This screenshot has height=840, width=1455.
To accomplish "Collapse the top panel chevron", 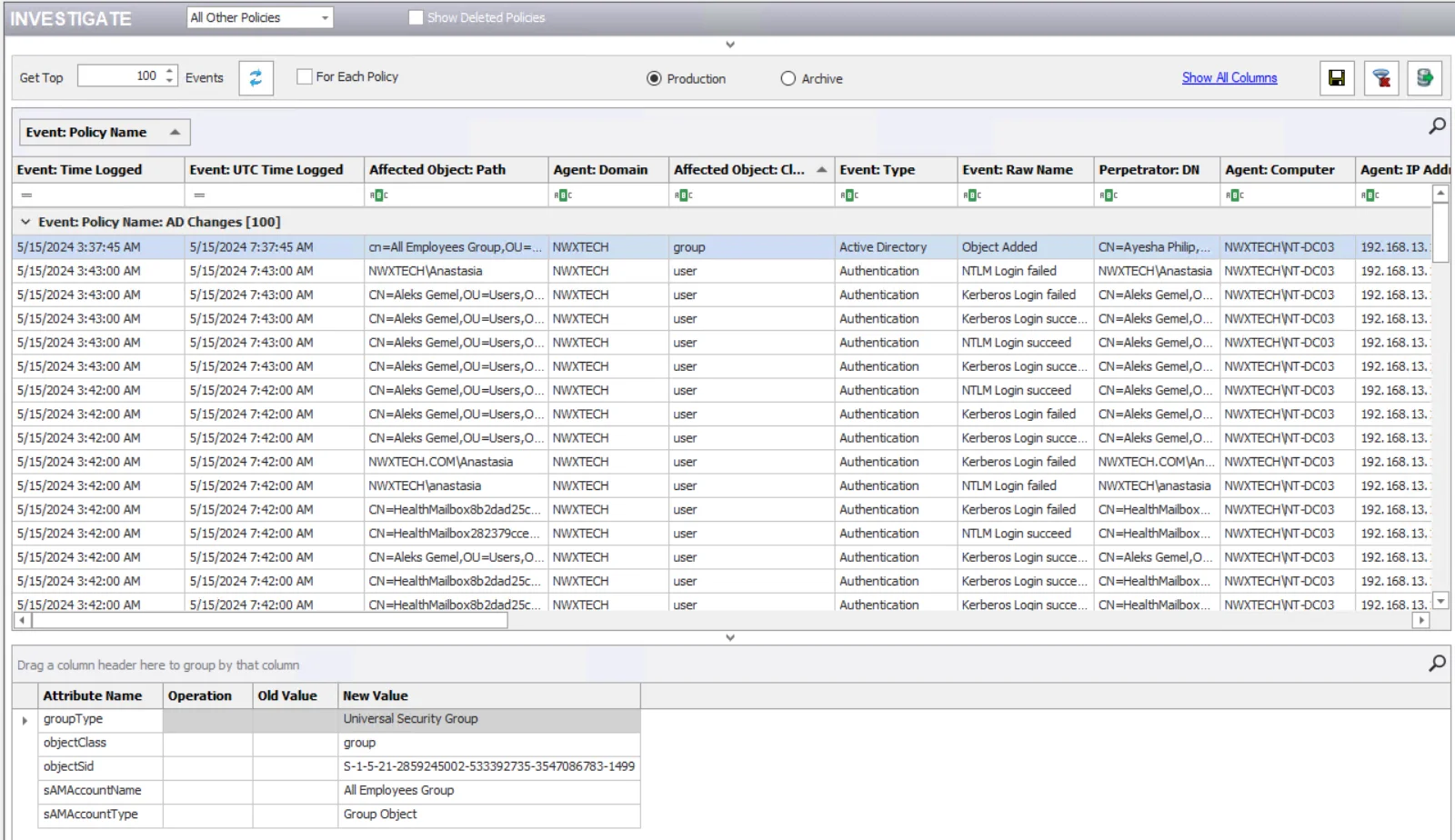I will [729, 44].
